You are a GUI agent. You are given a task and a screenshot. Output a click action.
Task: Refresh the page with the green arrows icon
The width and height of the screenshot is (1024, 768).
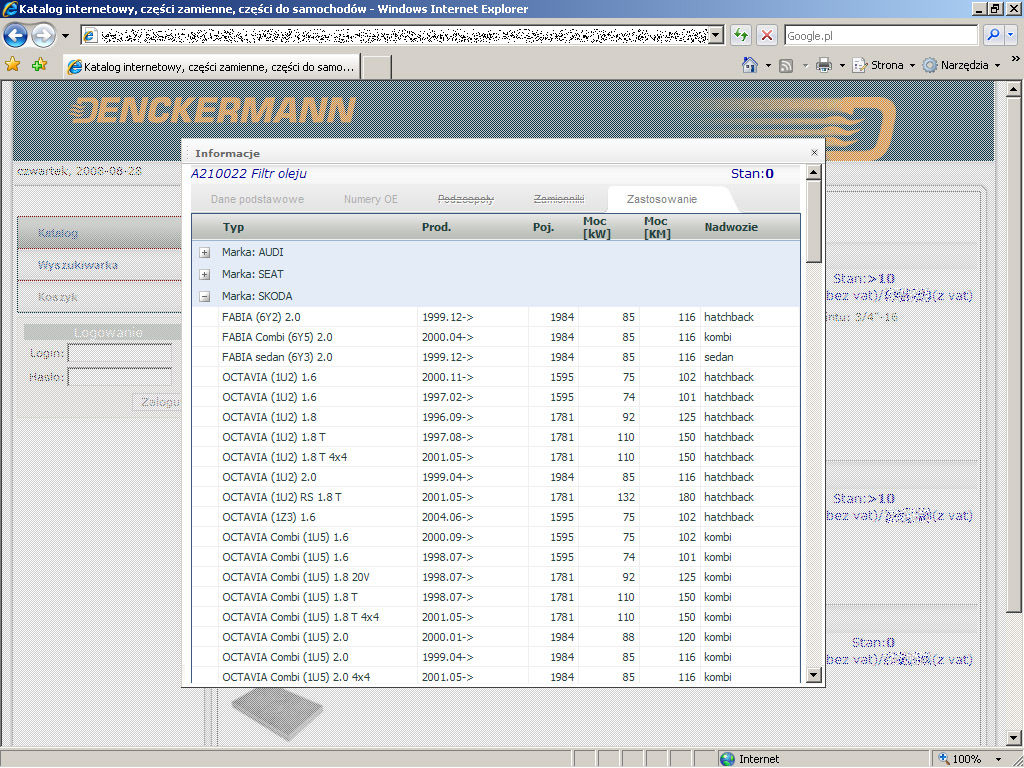[x=741, y=35]
